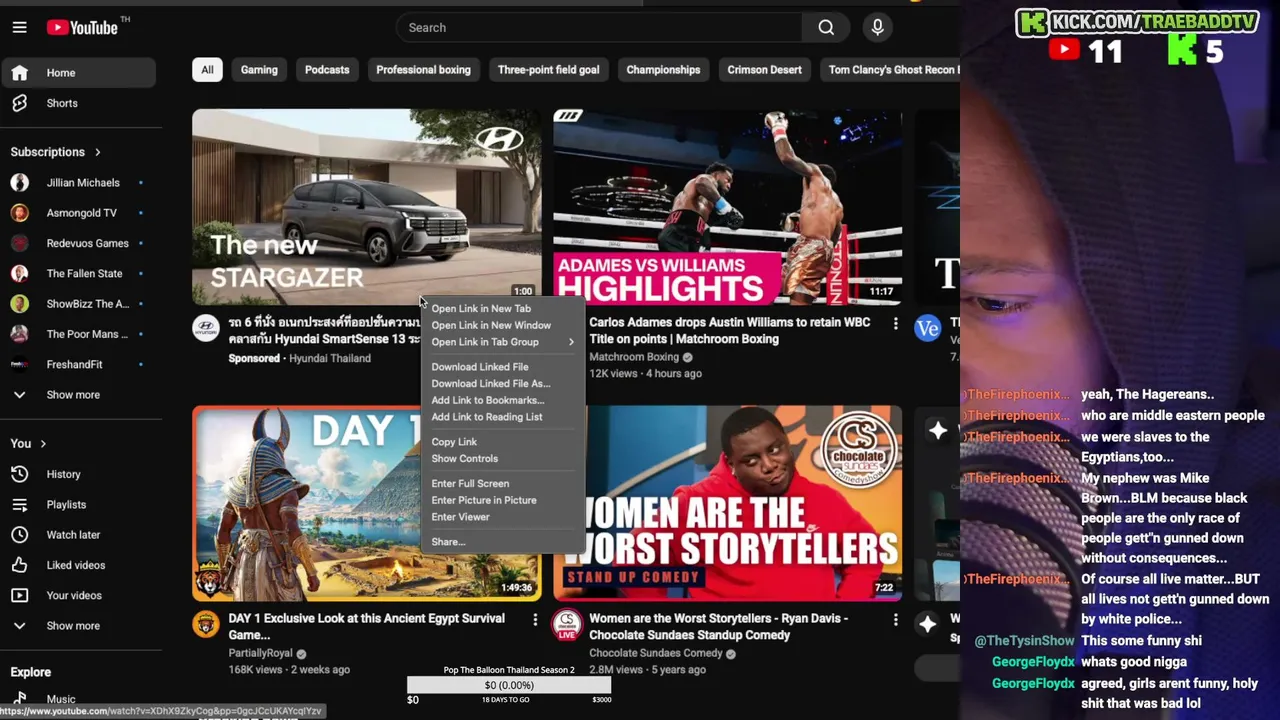
Task: Show more under the You section
Action: point(78,626)
